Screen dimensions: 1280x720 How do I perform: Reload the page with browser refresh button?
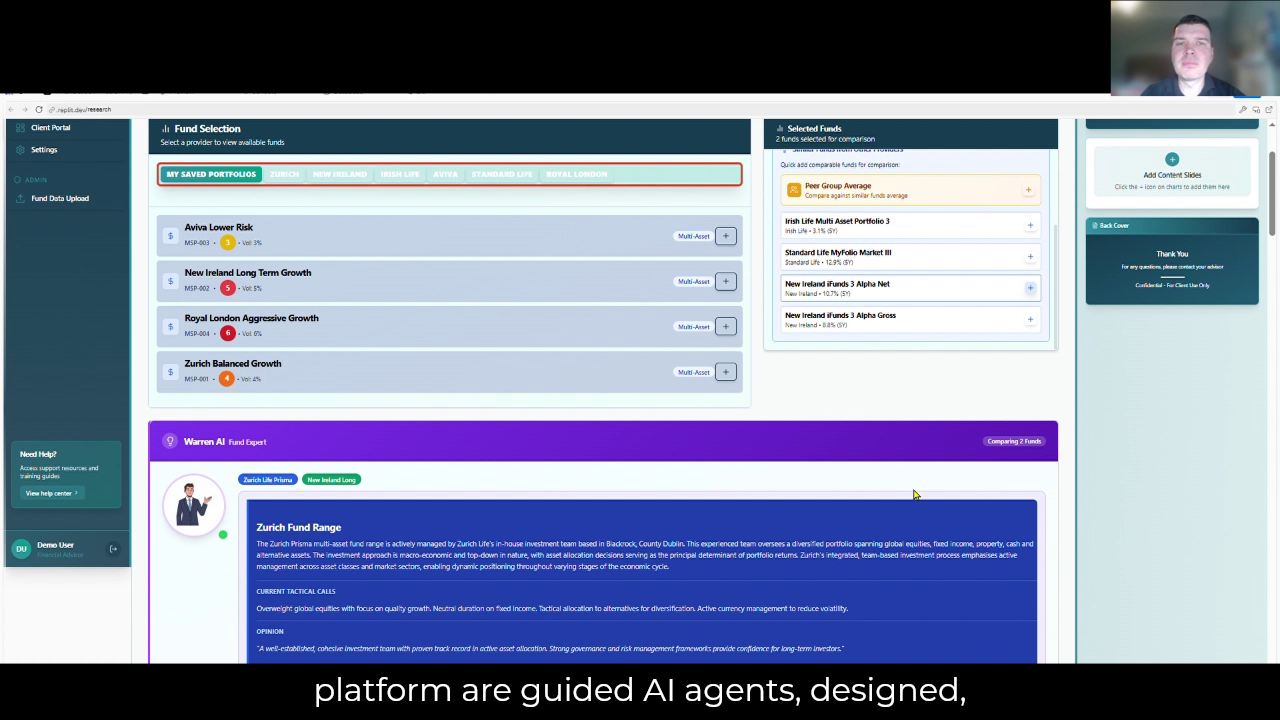[39, 109]
